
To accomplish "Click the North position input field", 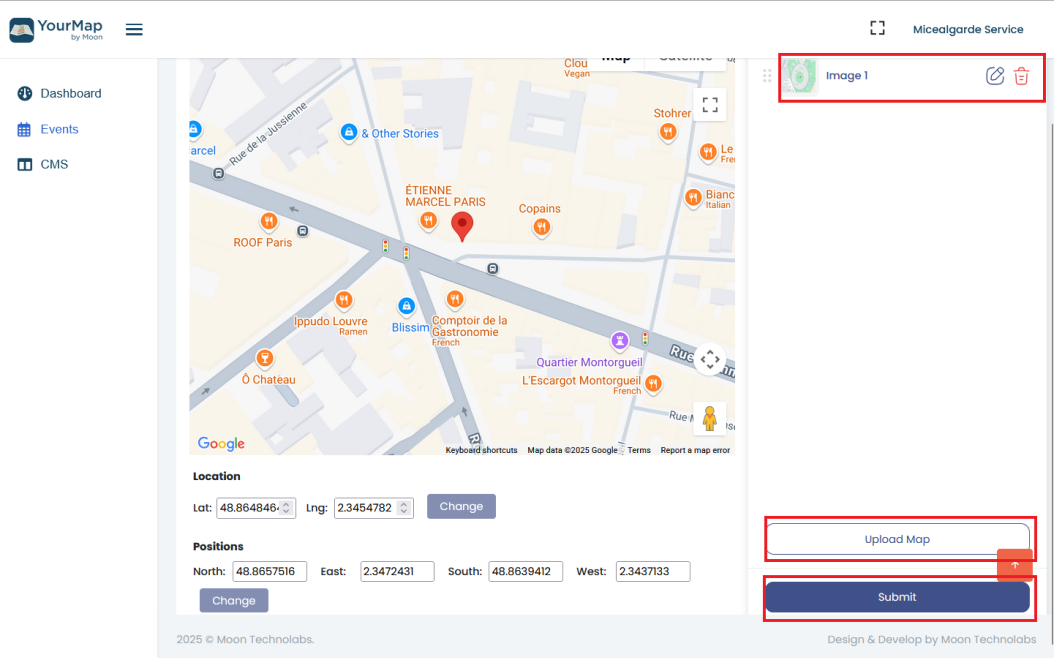I will coord(269,572).
